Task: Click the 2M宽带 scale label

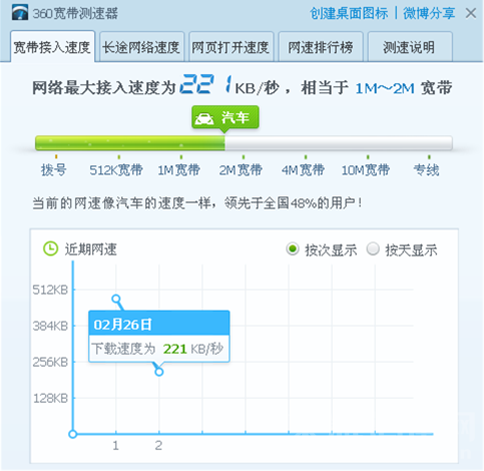Action: tap(241, 170)
